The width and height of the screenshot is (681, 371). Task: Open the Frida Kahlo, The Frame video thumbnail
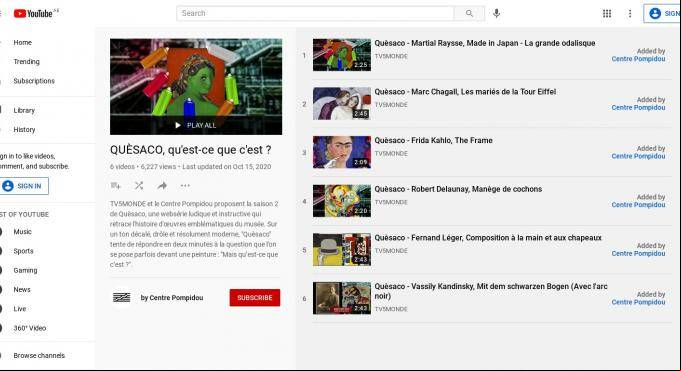tap(342, 152)
